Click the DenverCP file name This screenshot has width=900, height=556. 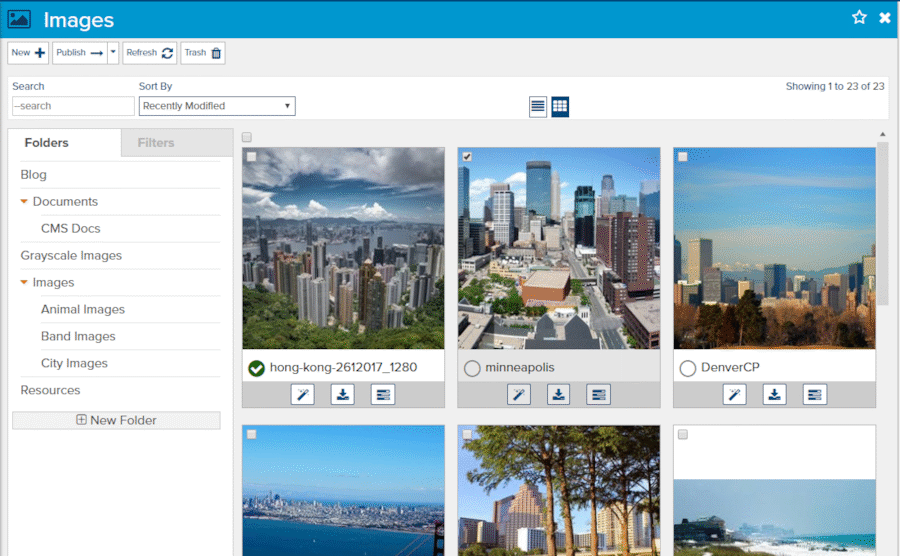[x=730, y=367]
